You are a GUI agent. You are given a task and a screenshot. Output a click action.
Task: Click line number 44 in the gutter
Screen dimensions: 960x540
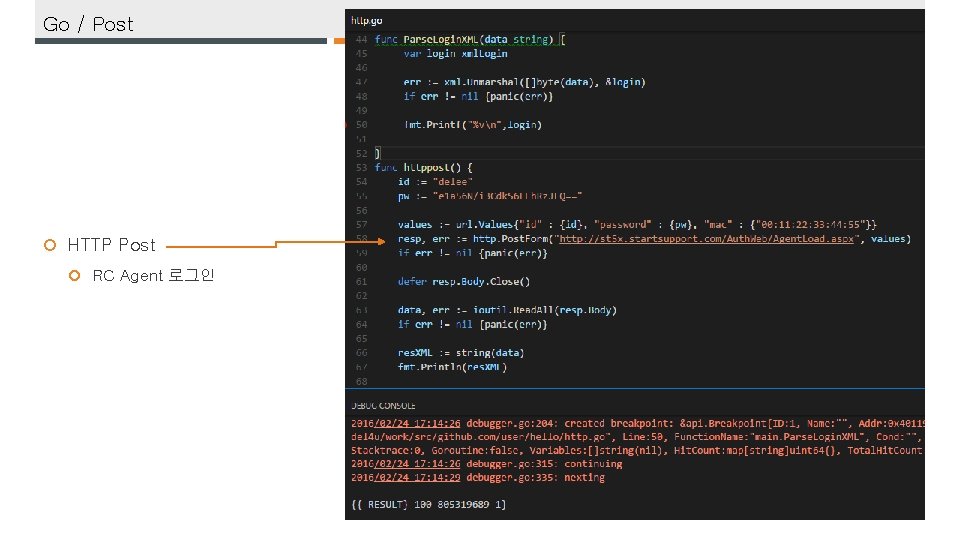(361, 40)
